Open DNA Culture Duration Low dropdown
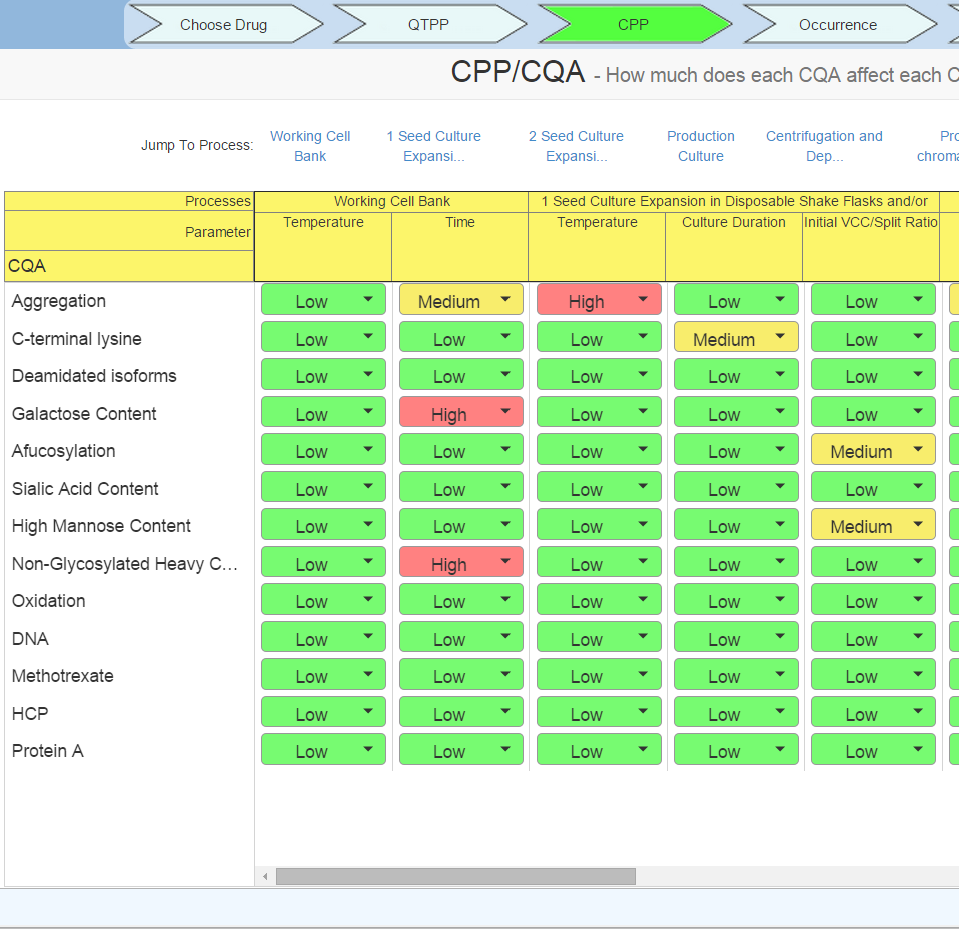This screenshot has width=959, height=929. point(736,638)
